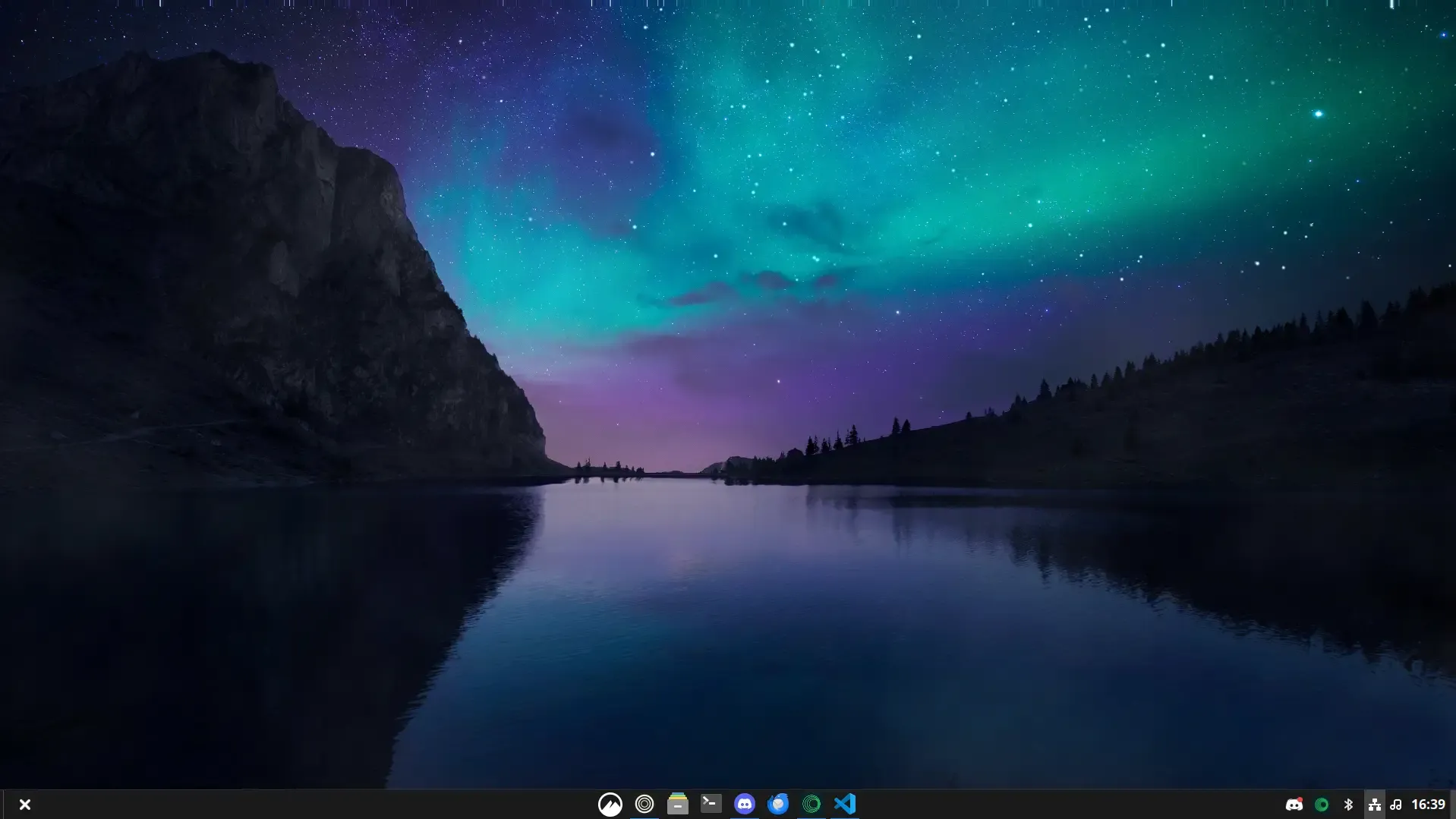Click the clock showing 16:39
1456x819 pixels.
1429,805
